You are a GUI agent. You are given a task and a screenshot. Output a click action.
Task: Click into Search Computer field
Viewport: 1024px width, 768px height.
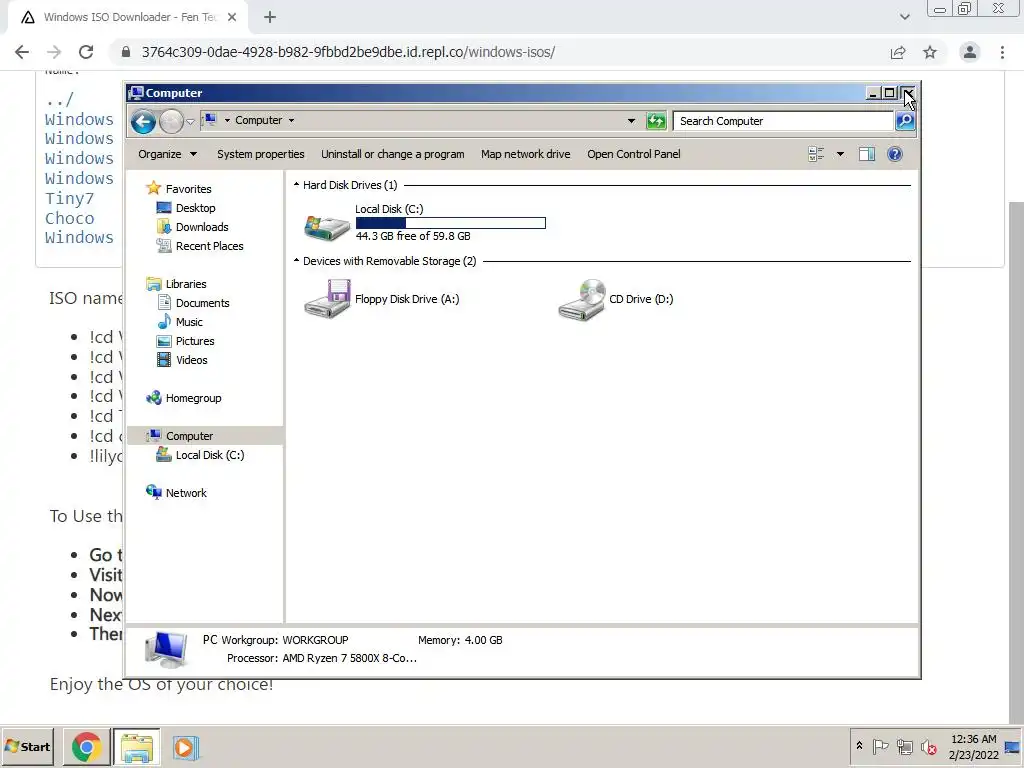(783, 121)
